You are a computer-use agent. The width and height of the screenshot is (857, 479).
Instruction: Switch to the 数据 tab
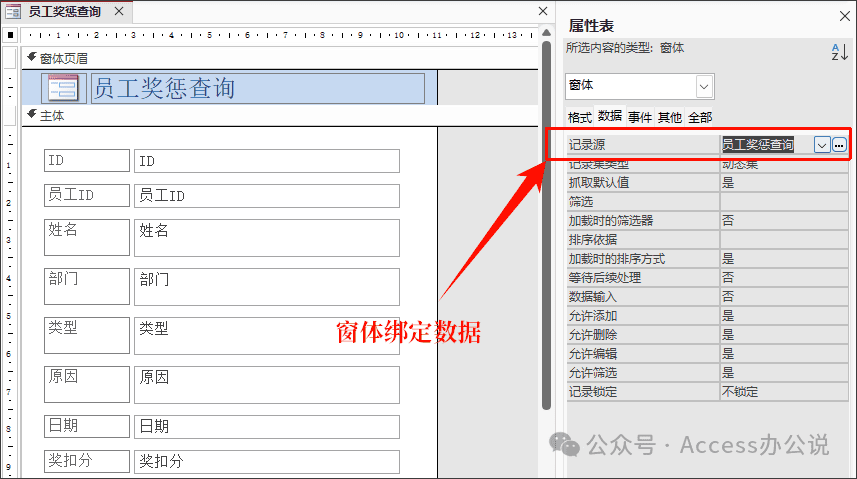pyautogui.click(x=609, y=116)
